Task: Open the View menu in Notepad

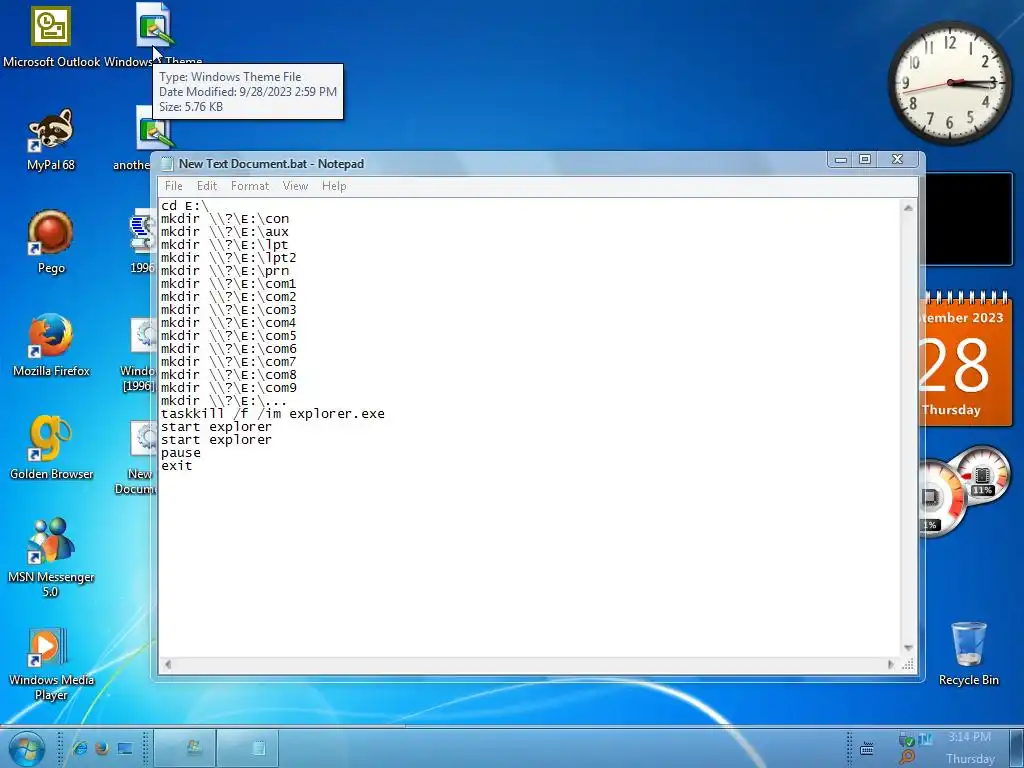Action: 295,186
